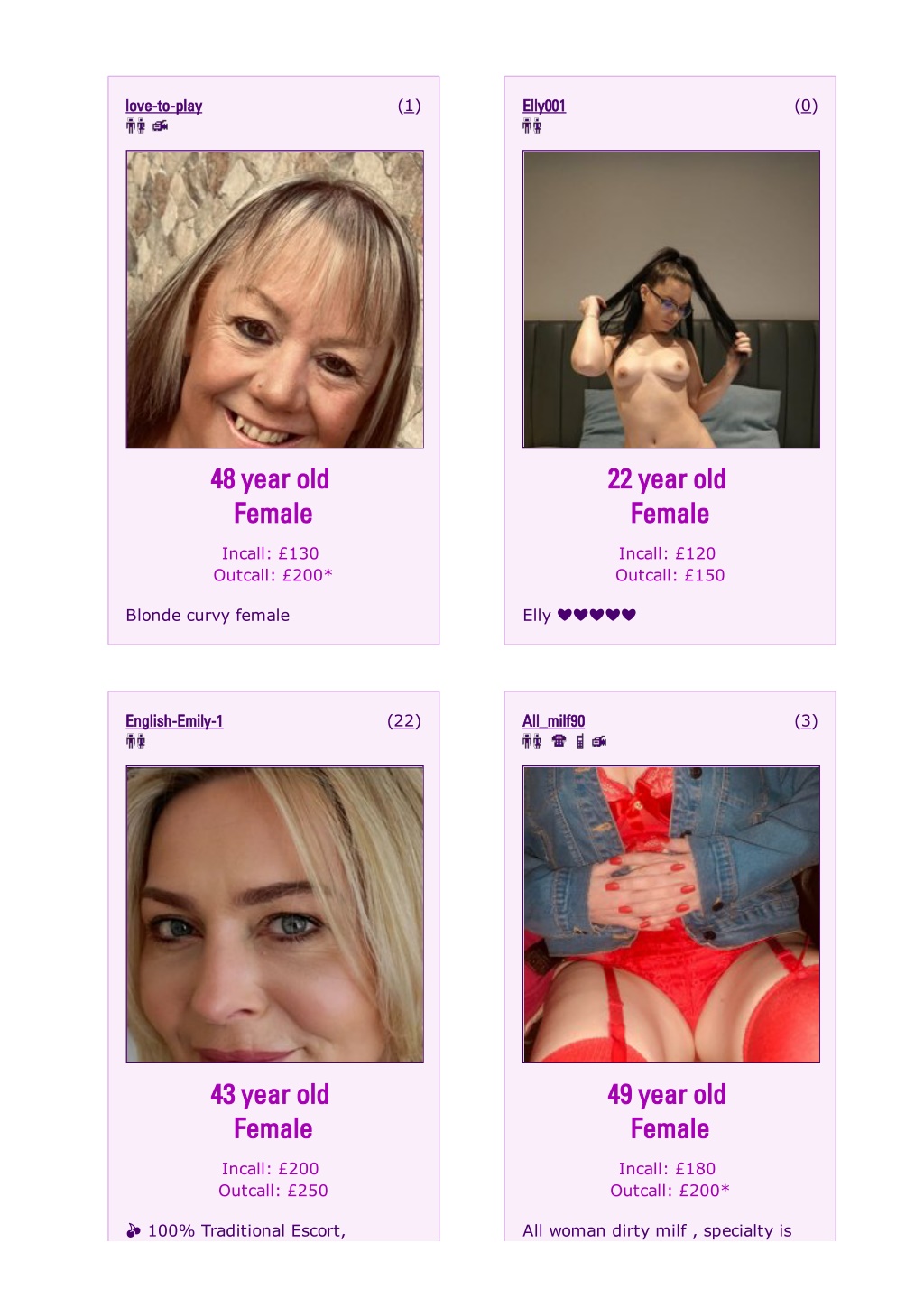The height and width of the screenshot is (1308, 924).
Task: Click the All_milf90 profile photo thumbnail
Action: coord(671,915)
